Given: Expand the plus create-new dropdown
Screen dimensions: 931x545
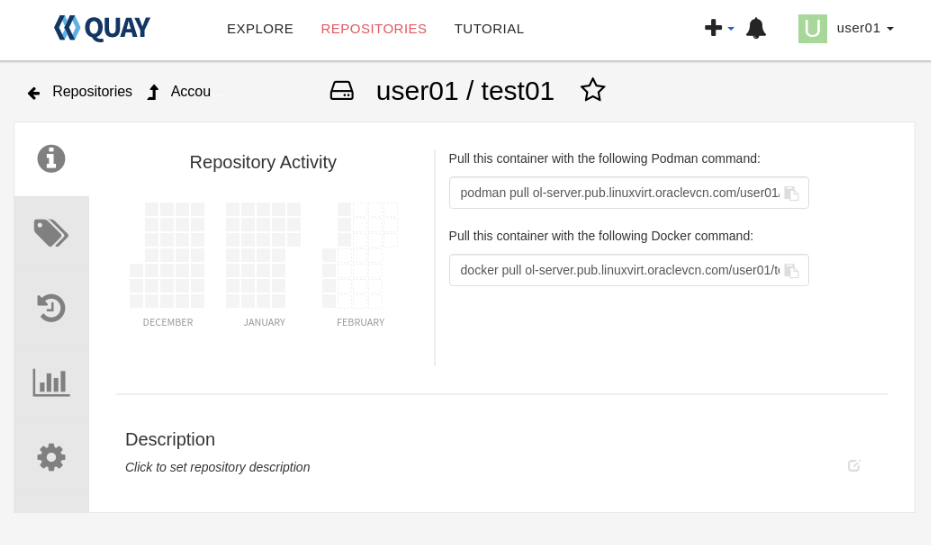Looking at the screenshot, I should [x=719, y=28].
